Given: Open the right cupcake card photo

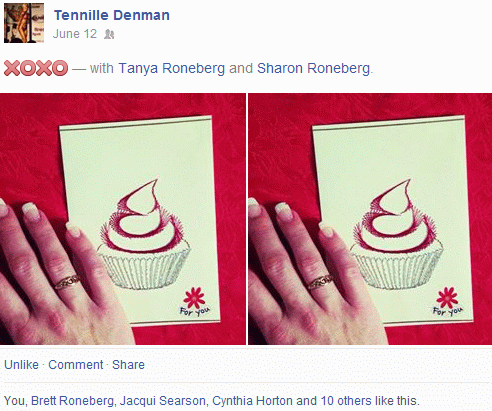Looking at the screenshot, I should 370,219.
